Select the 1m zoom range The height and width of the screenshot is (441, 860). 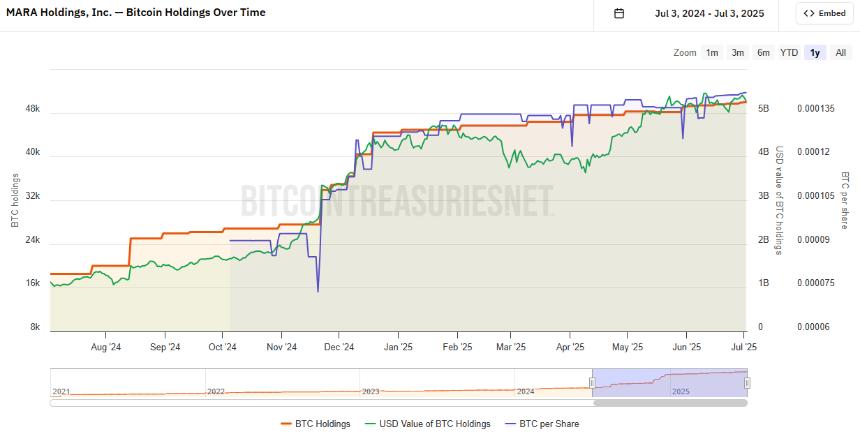coord(712,53)
